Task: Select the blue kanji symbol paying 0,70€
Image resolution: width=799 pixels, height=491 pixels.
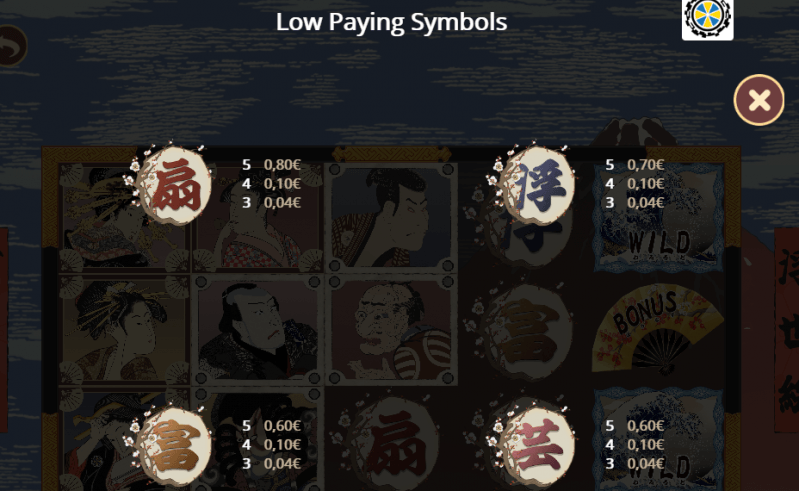Action: point(538,185)
